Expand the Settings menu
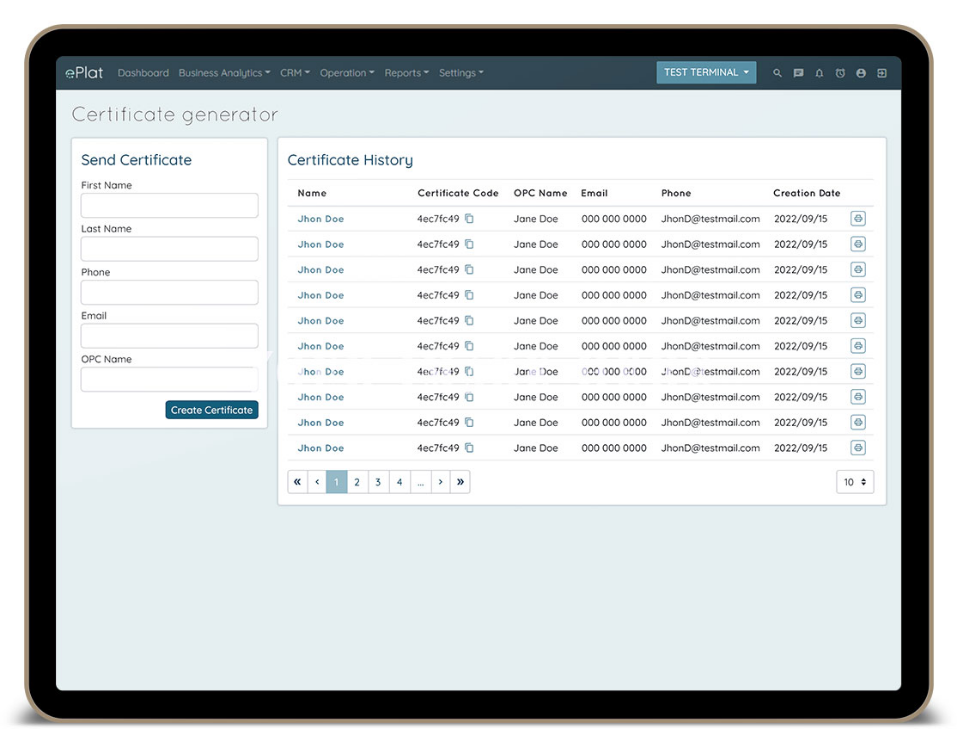Image resolution: width=957 pixels, height=729 pixels. (461, 73)
